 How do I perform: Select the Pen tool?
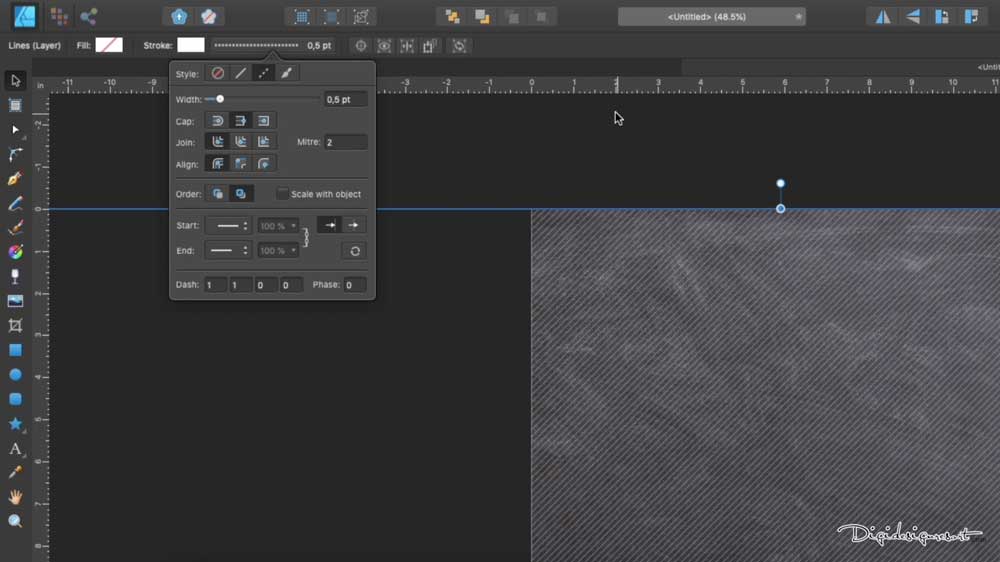point(15,179)
